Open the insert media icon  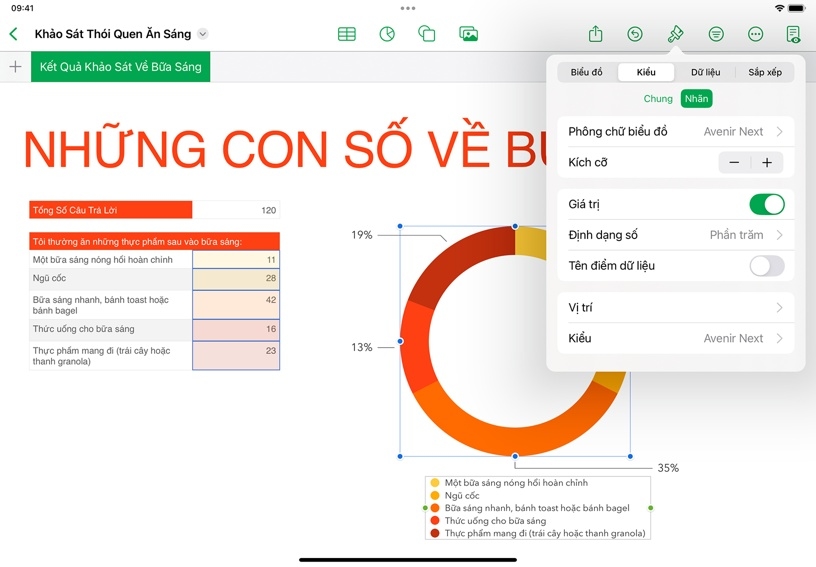click(468, 34)
